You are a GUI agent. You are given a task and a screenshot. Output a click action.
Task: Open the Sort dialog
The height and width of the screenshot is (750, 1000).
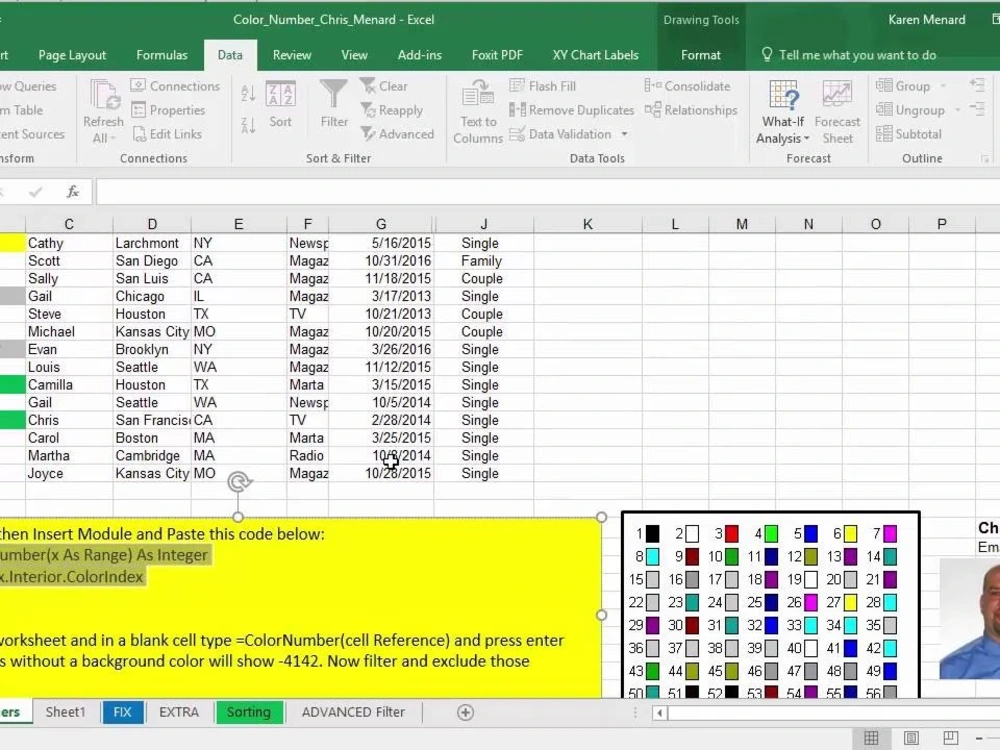click(x=280, y=105)
